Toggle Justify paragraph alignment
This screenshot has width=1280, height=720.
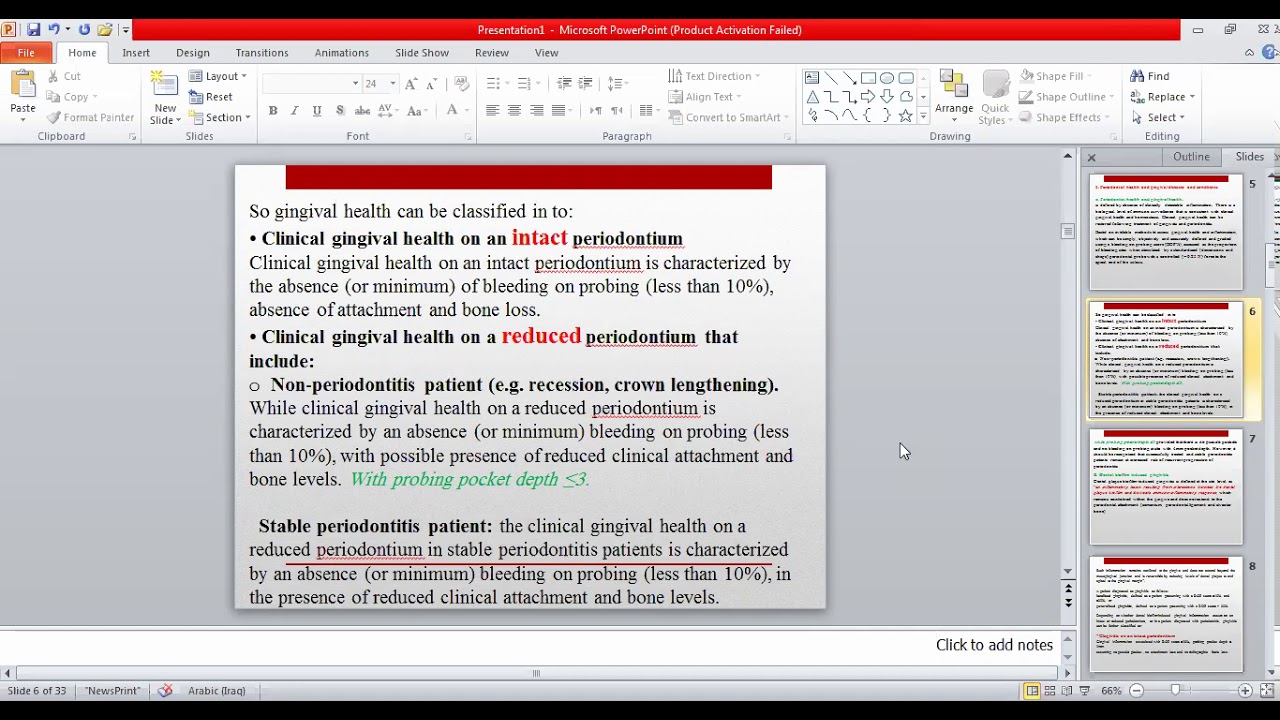tap(558, 111)
